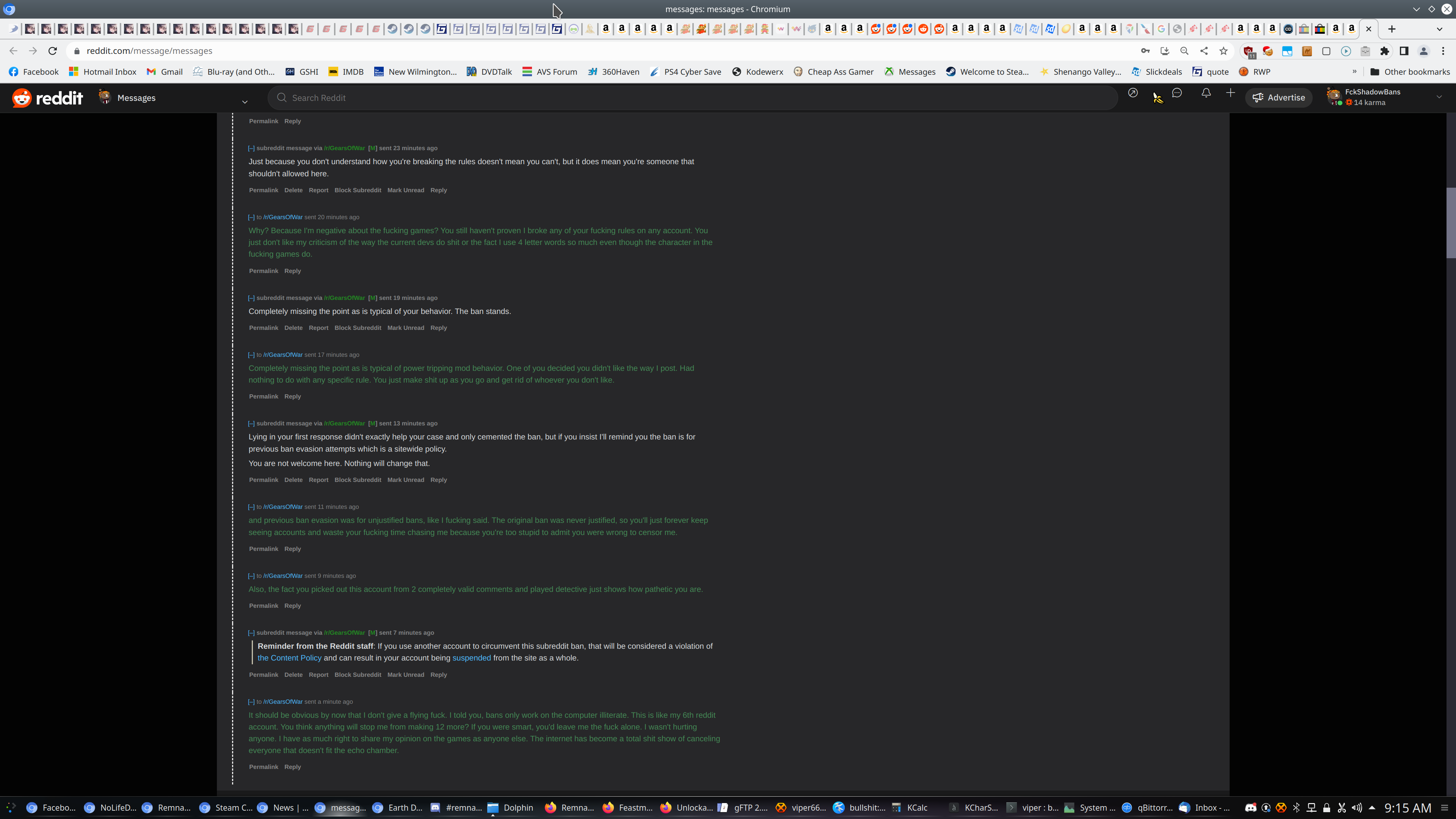
Task: Expand the Messages navigation dropdown
Action: (x=245, y=102)
